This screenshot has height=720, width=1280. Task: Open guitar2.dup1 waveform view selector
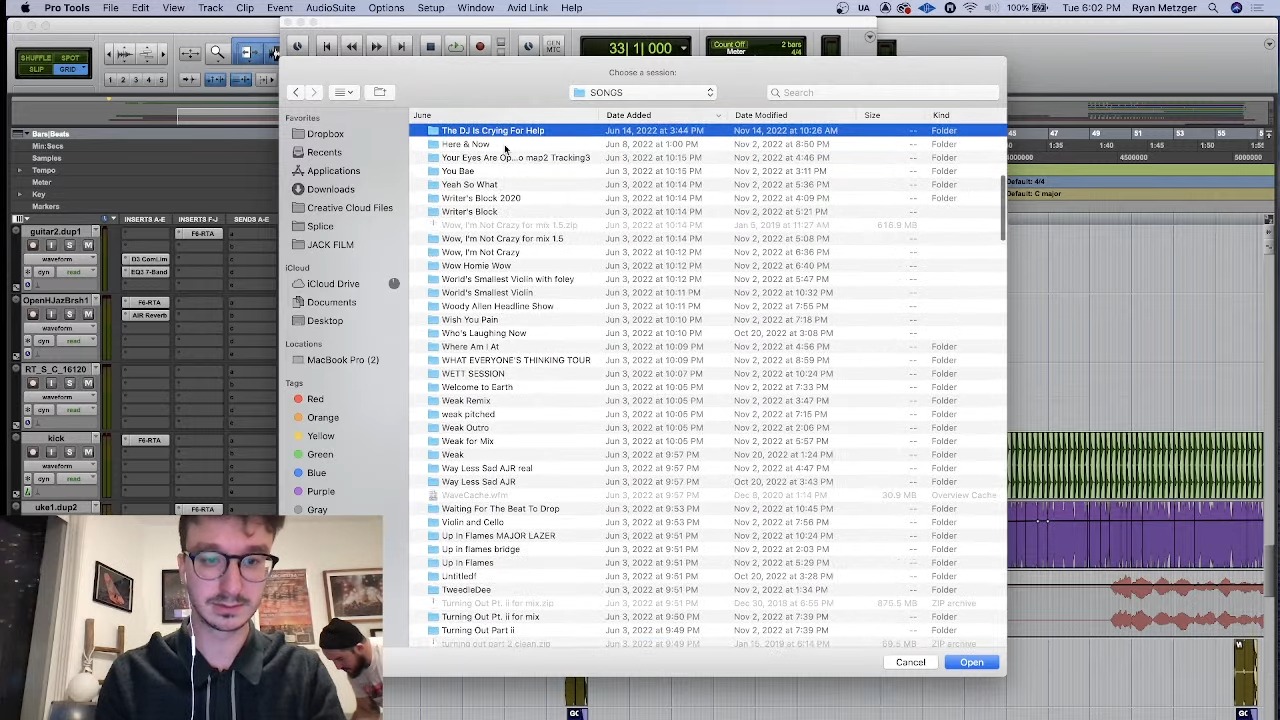(x=61, y=259)
